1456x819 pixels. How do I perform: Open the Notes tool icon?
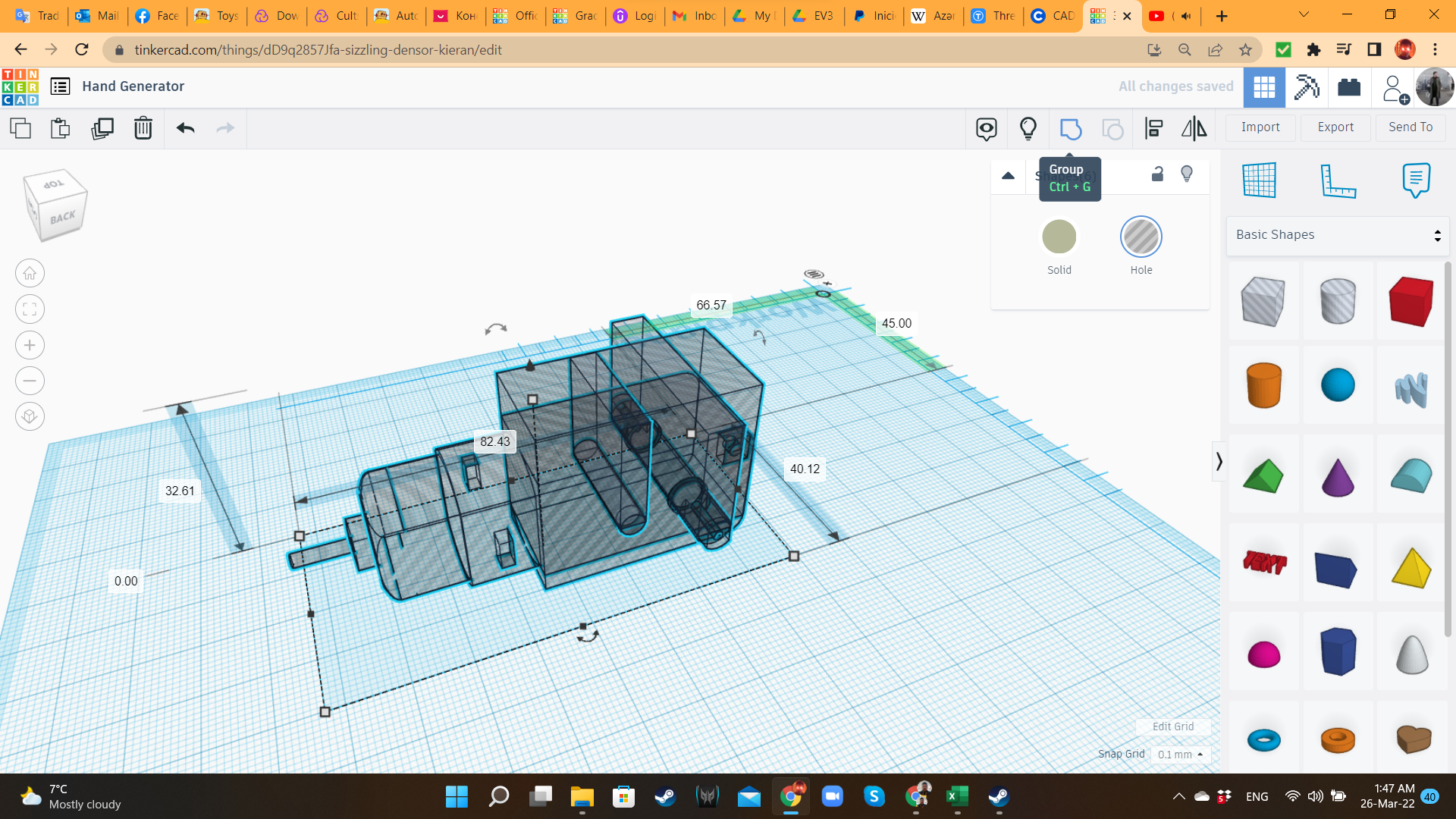point(1416,180)
